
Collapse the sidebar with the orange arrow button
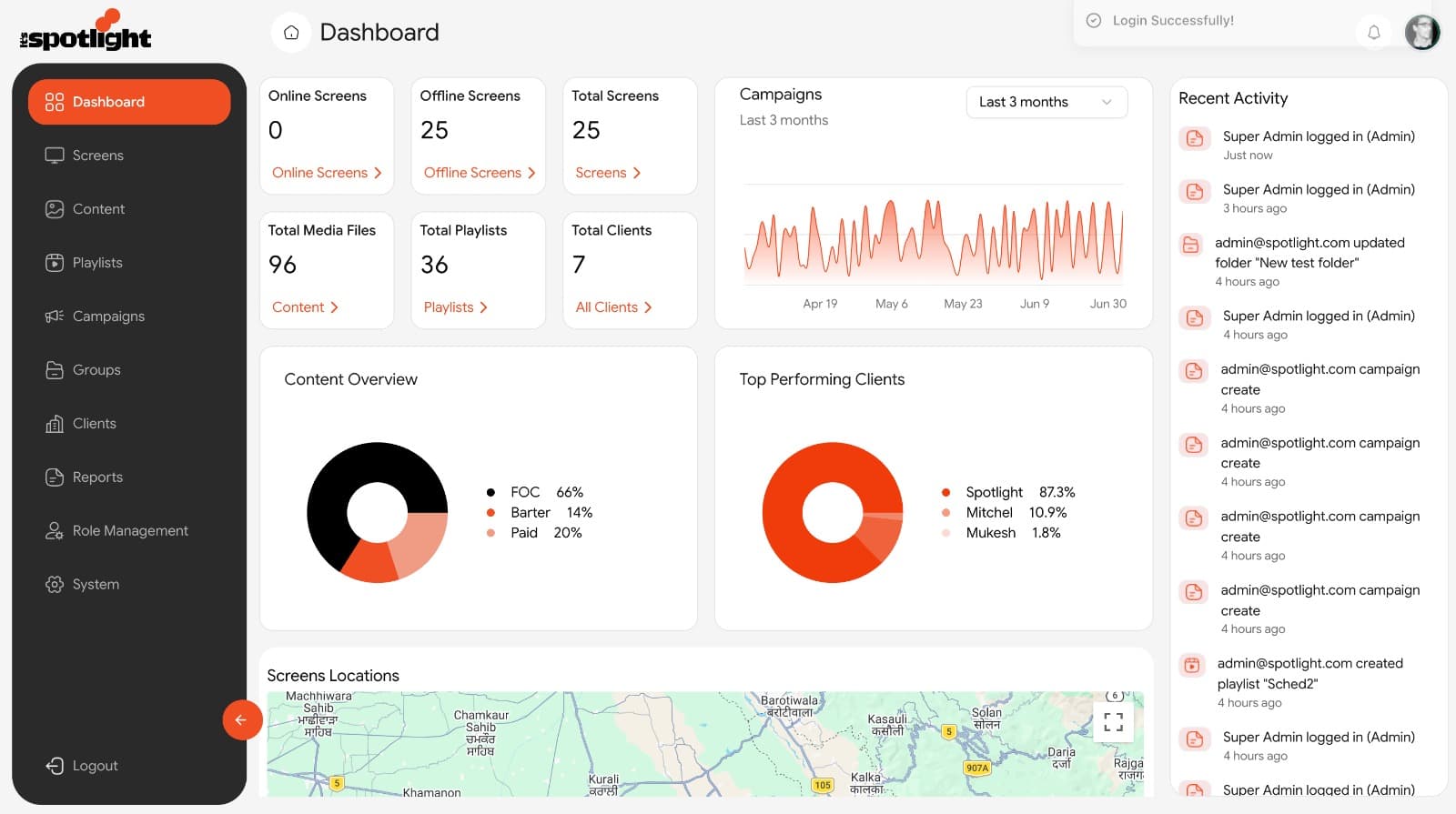click(x=242, y=720)
